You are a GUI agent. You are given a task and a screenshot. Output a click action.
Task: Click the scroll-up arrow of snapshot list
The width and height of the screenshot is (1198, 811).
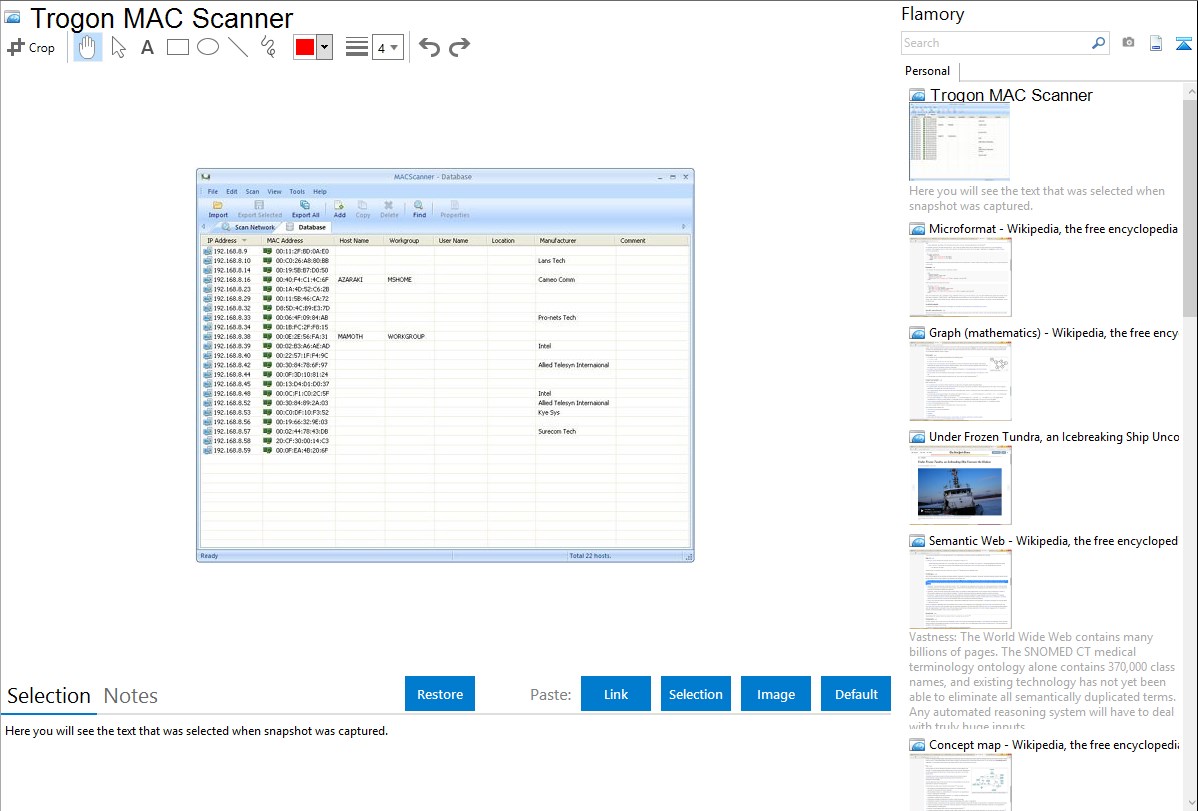coord(1190,91)
